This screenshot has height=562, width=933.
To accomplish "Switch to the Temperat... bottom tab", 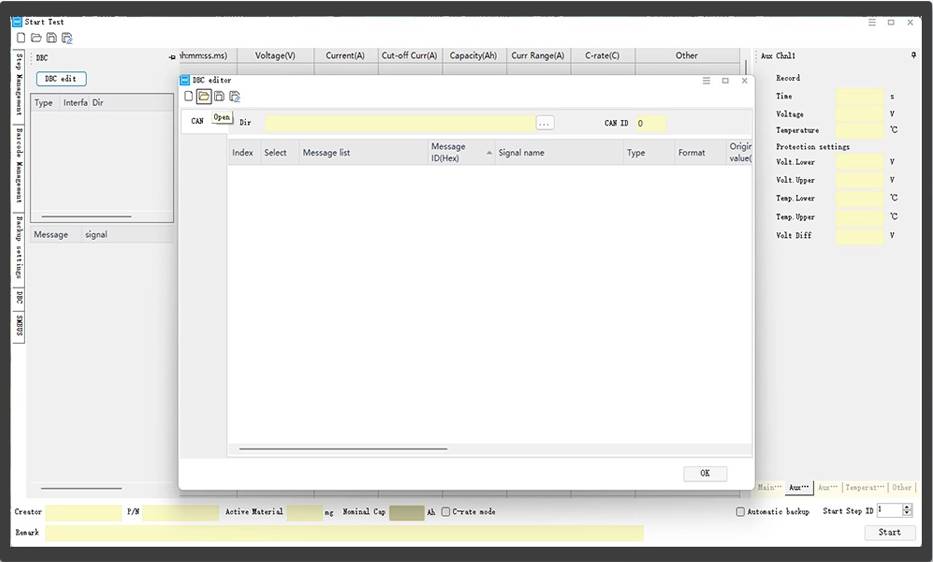I will [865, 488].
